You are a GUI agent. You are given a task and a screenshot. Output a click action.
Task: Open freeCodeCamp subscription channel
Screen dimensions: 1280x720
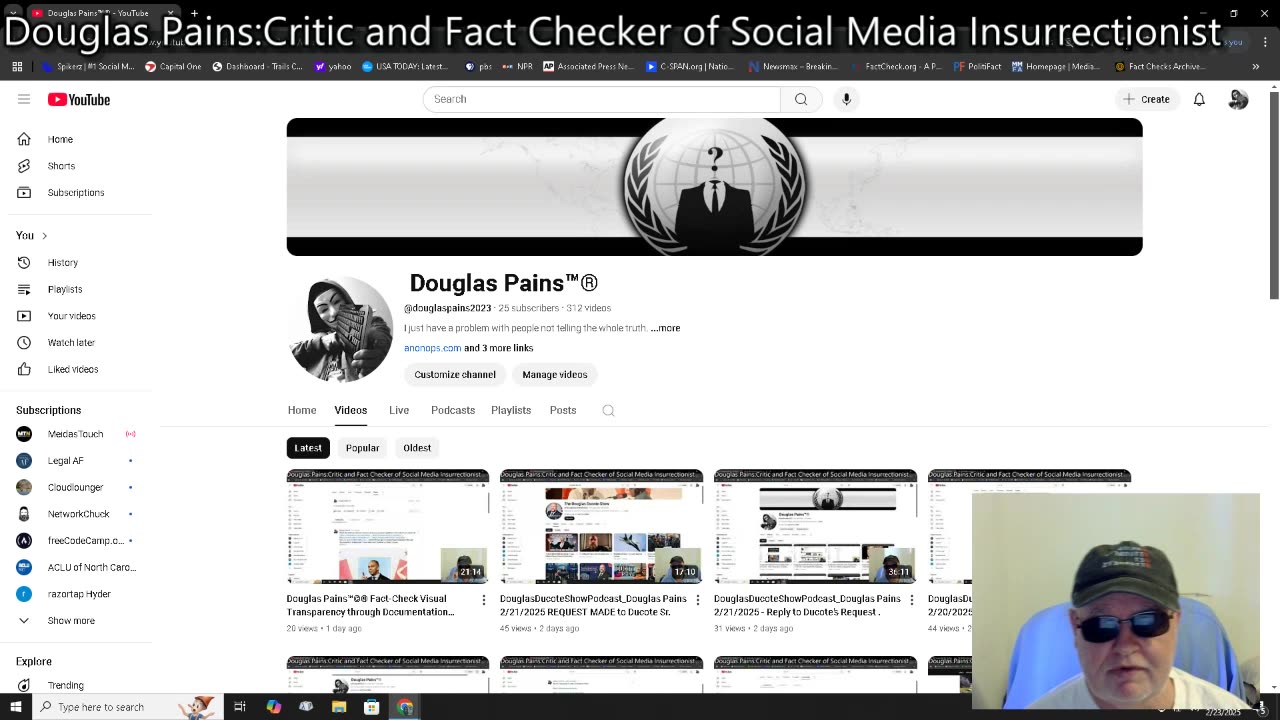tap(76, 540)
